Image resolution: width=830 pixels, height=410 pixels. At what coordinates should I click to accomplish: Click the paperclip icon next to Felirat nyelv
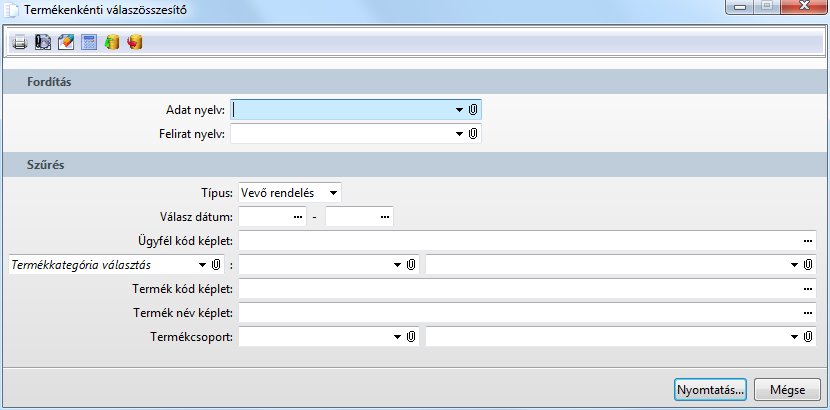click(473, 133)
